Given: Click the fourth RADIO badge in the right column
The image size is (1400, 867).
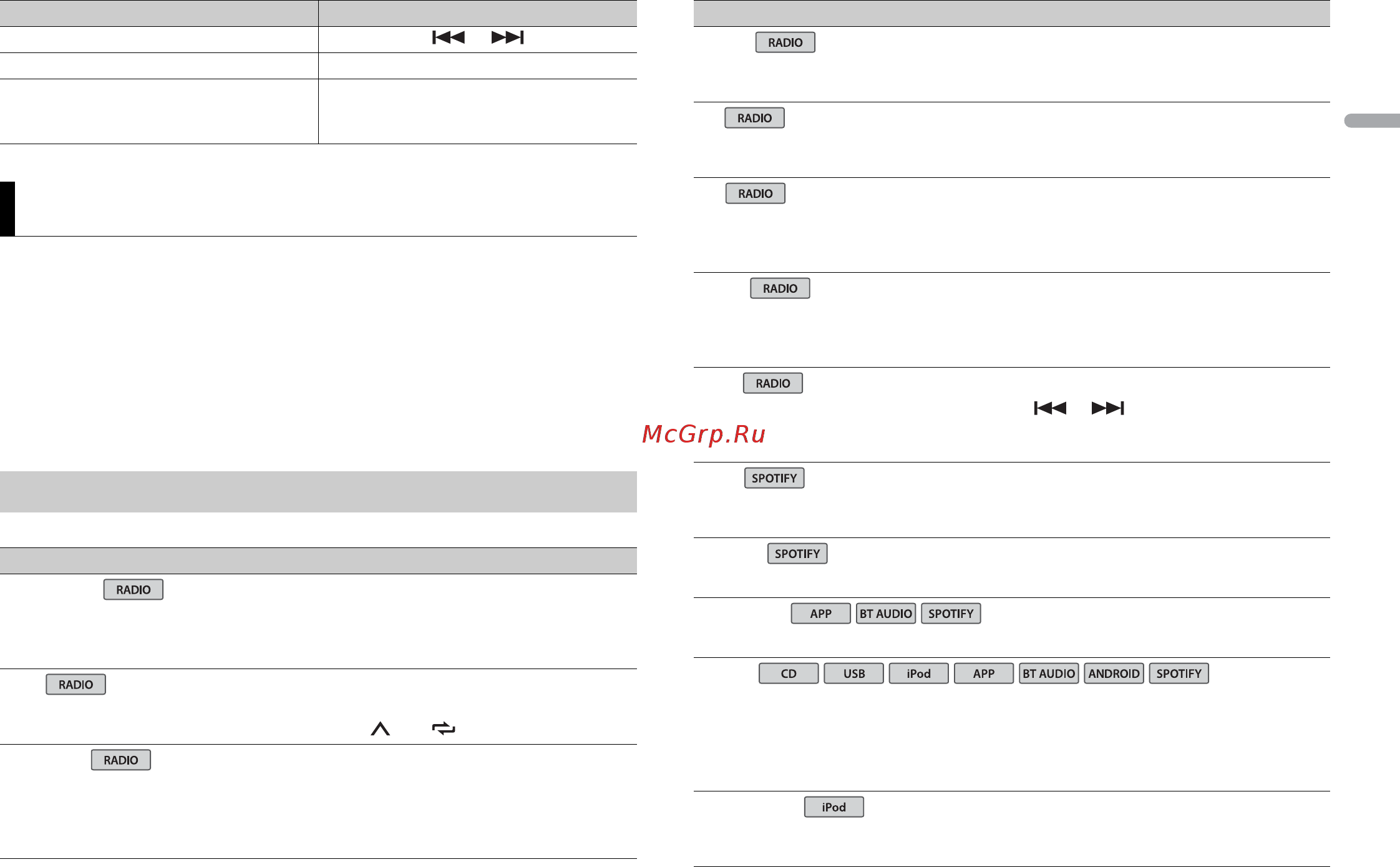Looking at the screenshot, I should pos(780,288).
